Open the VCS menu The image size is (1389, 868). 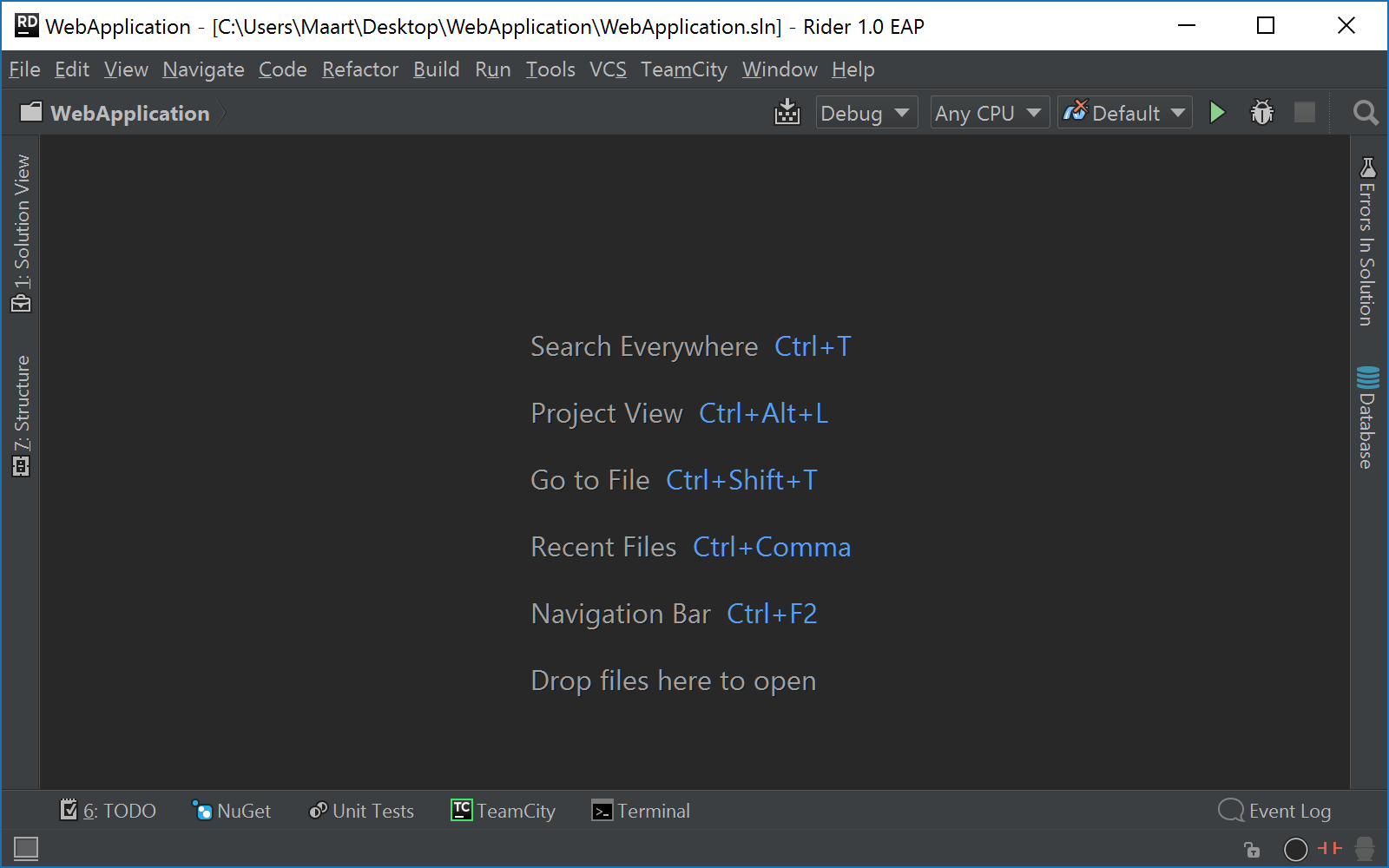click(x=608, y=69)
